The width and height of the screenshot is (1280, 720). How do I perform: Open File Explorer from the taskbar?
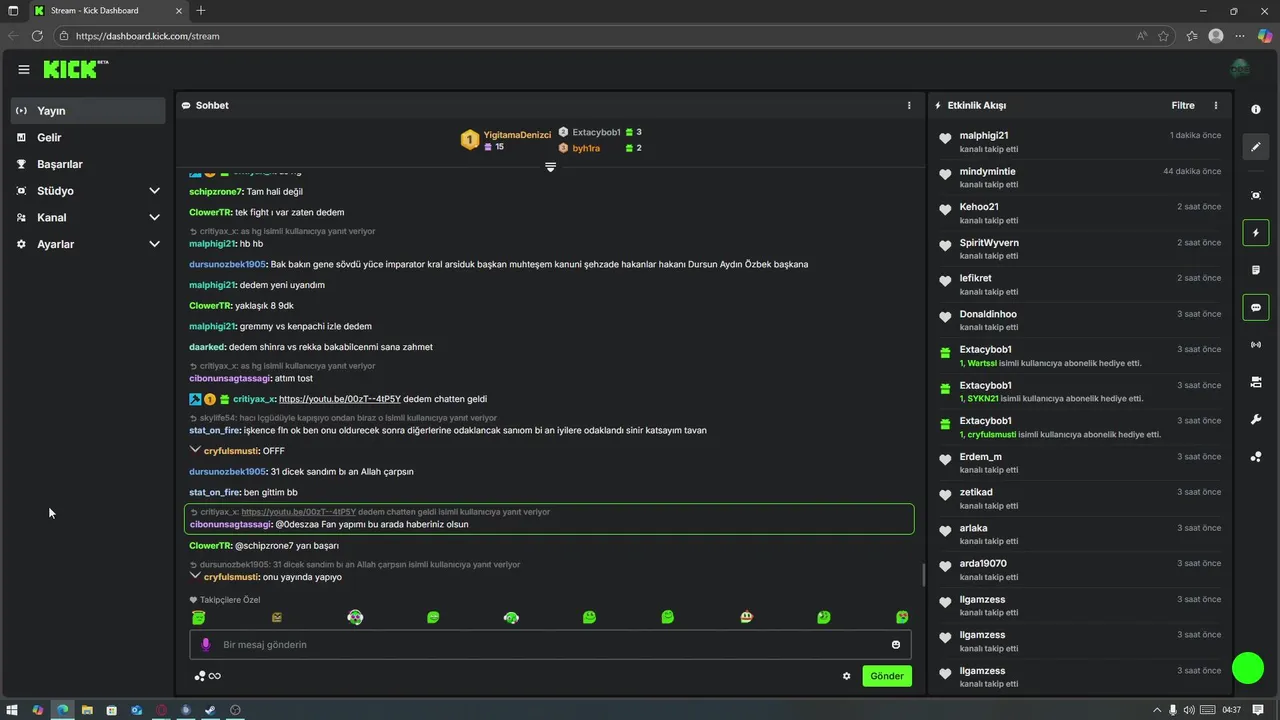point(87,710)
